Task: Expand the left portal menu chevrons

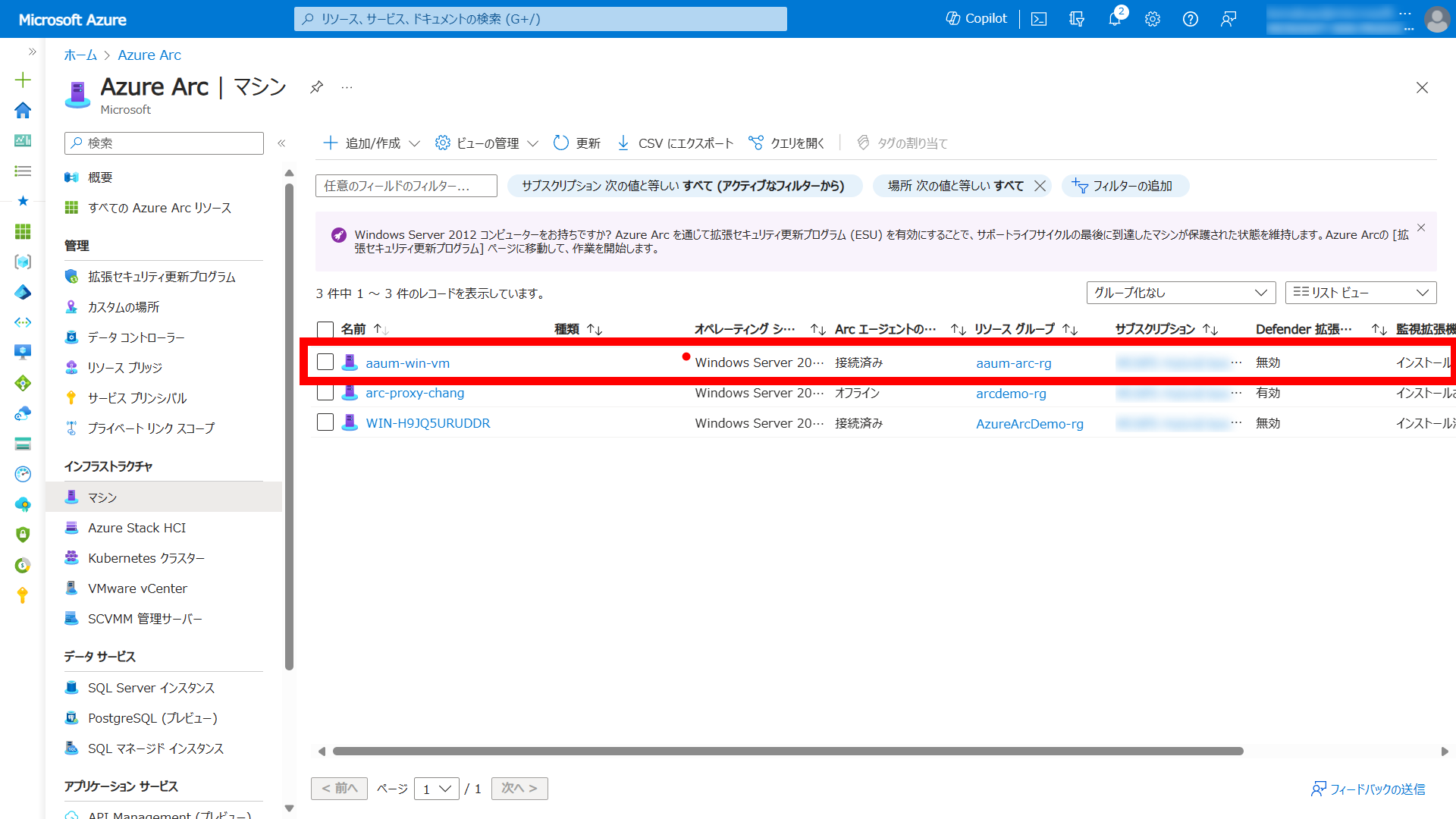Action: point(32,52)
